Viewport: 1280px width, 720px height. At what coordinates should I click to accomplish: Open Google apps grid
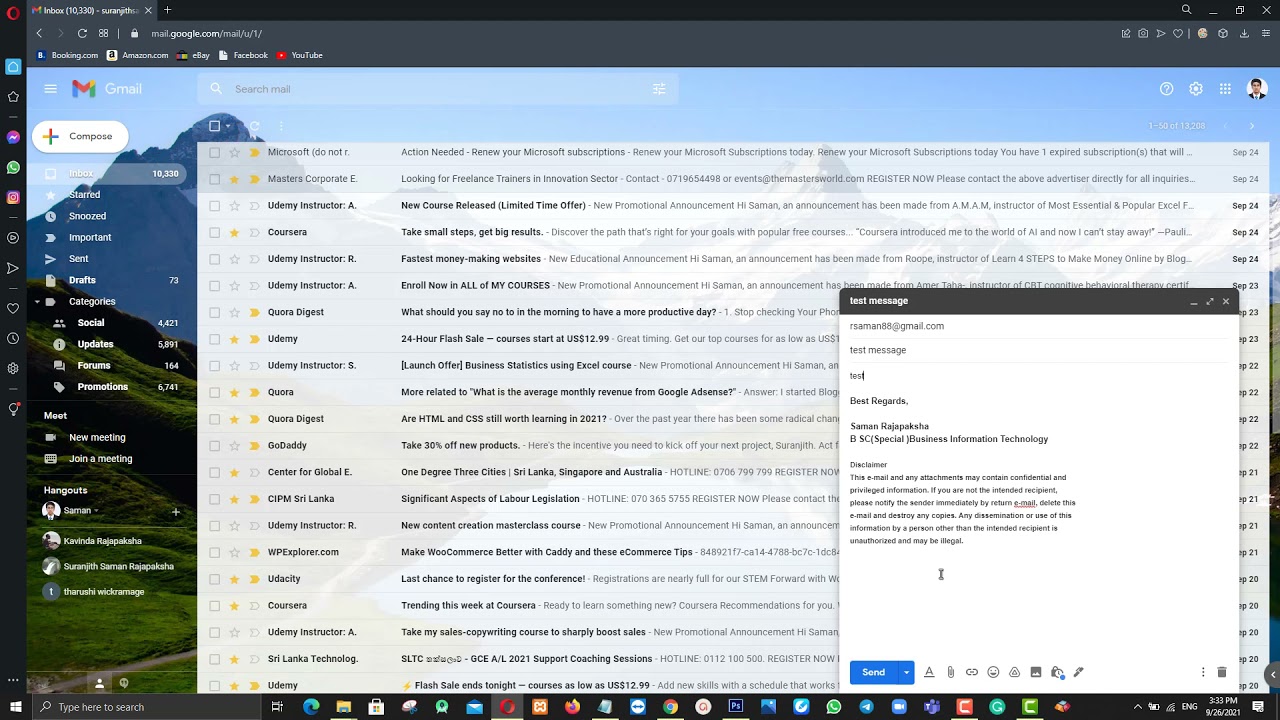point(1225,89)
